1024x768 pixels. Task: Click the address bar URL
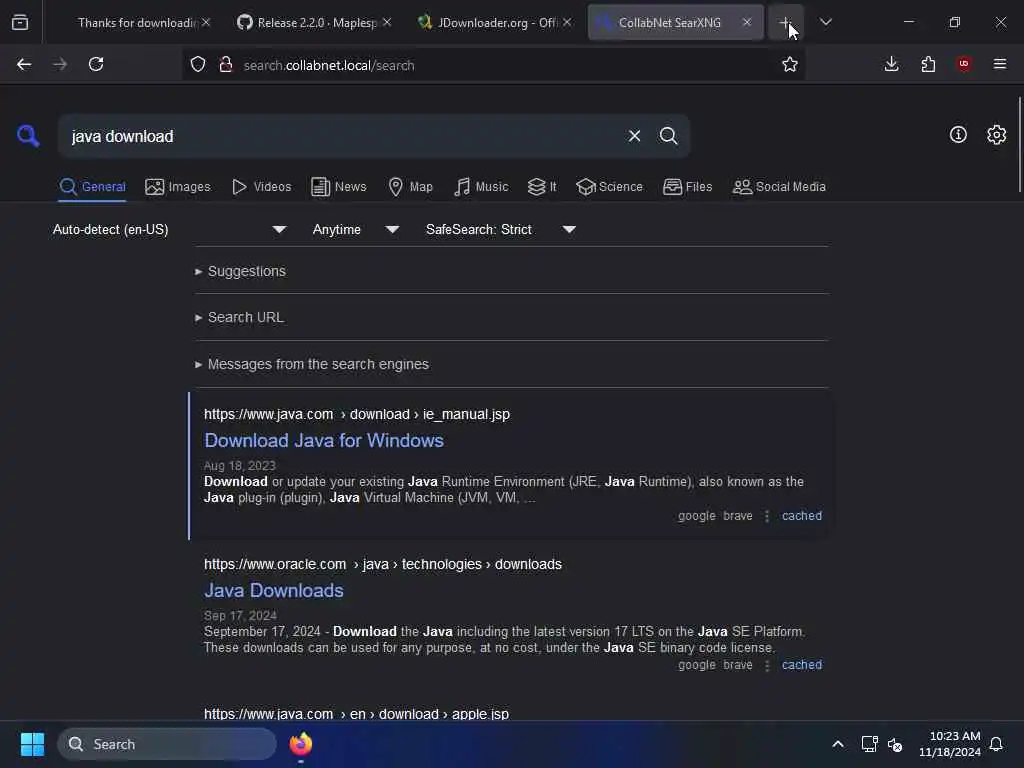pos(328,65)
